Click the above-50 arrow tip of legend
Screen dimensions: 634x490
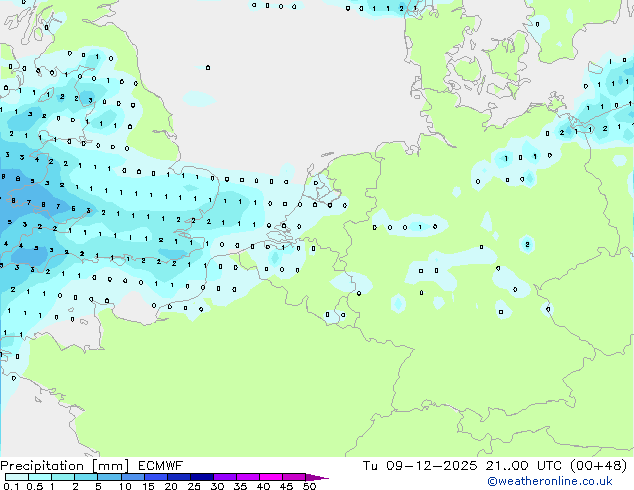[317, 477]
